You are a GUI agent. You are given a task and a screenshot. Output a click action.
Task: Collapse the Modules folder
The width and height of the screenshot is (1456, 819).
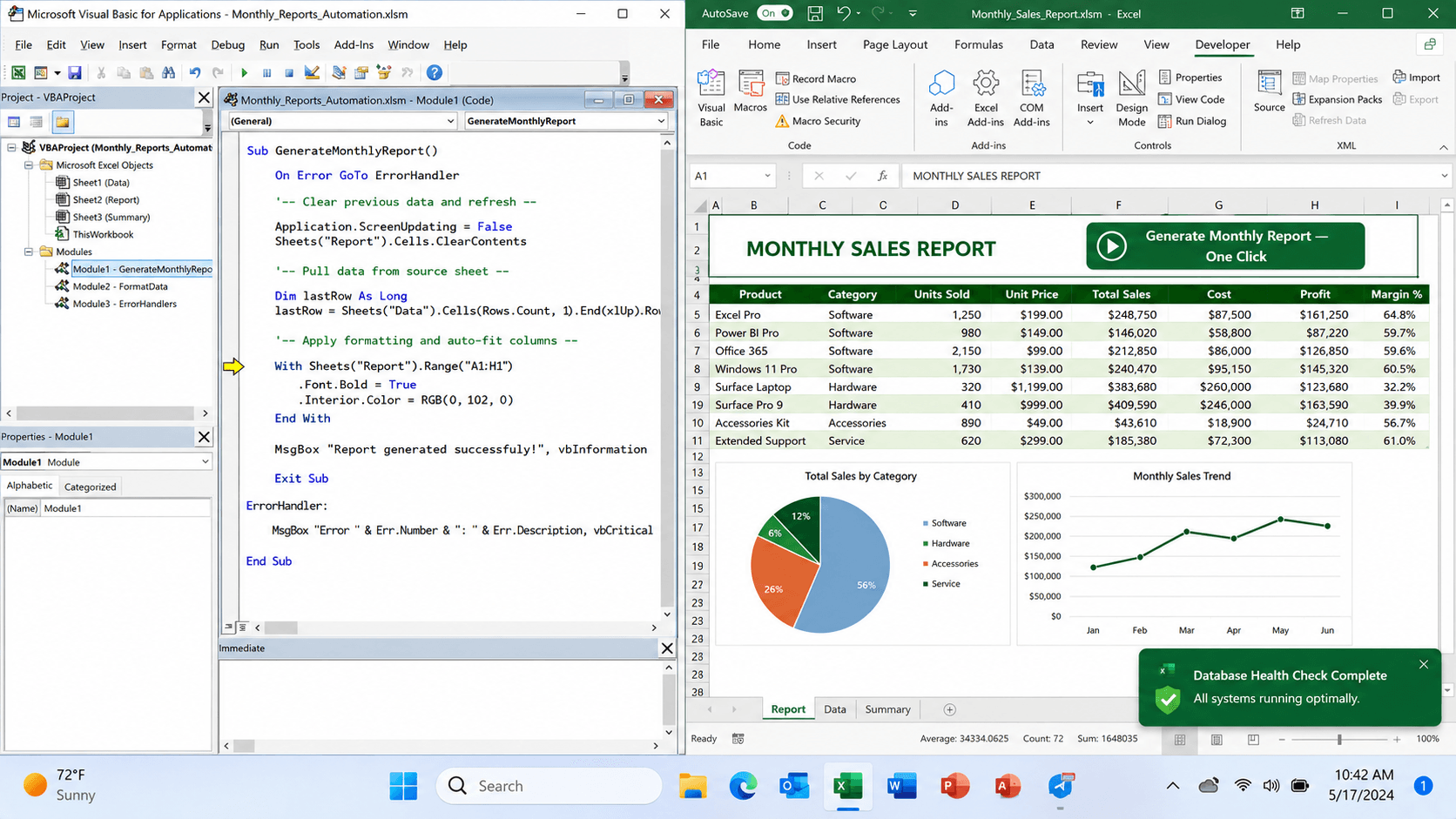click(29, 252)
